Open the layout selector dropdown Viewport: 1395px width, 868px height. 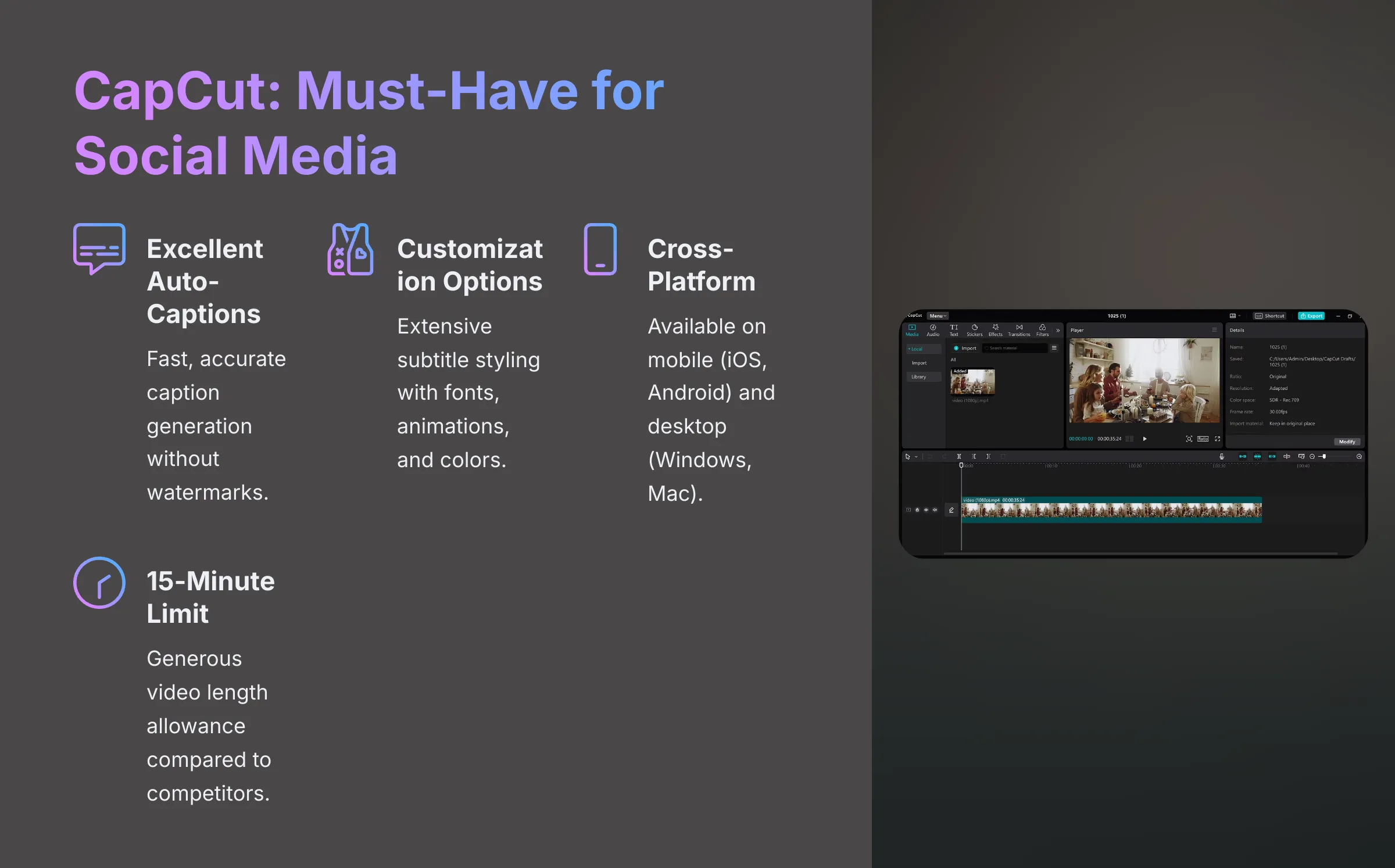[1235, 316]
